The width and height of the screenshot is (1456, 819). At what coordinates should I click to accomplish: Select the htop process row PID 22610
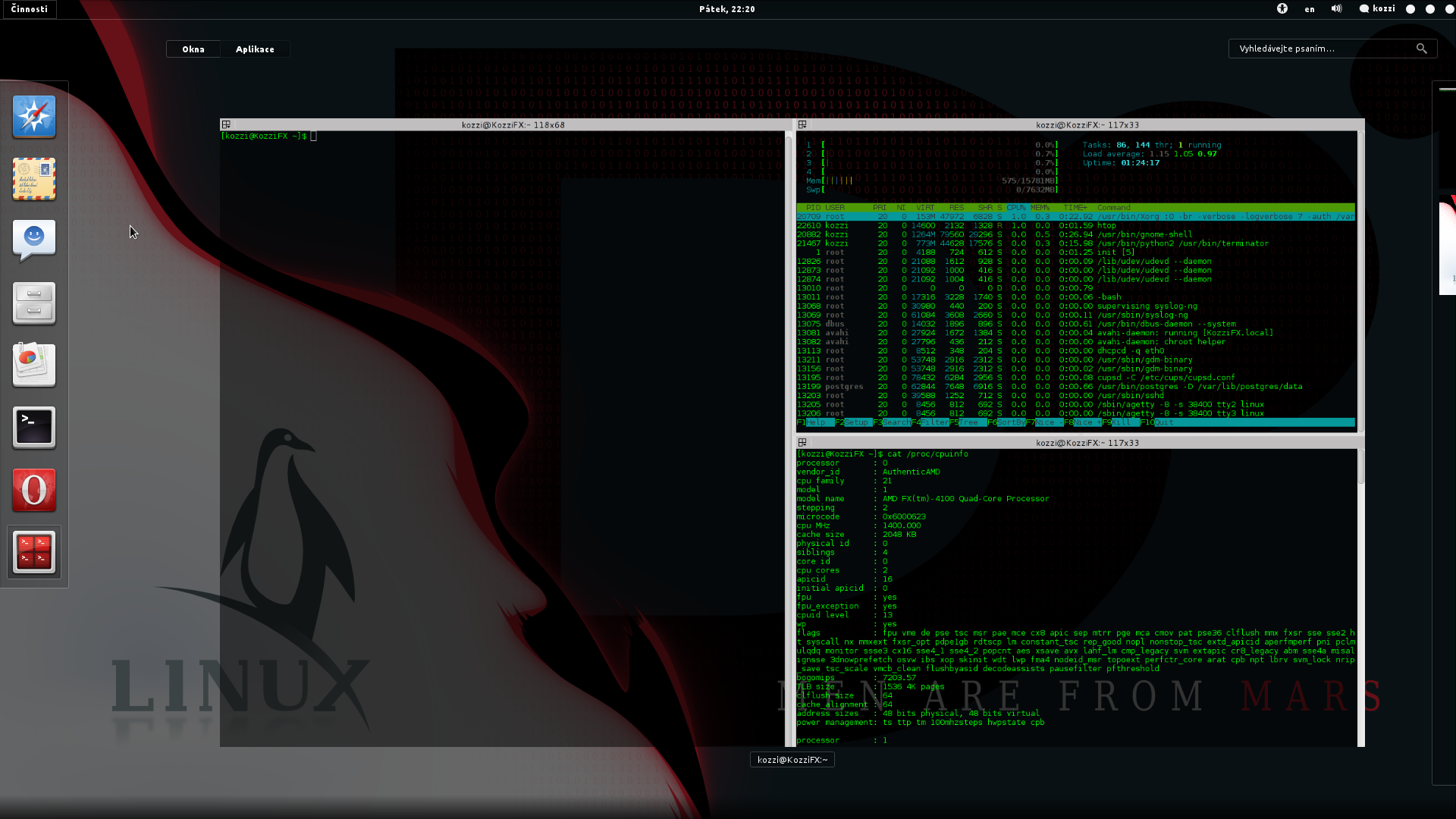pyautogui.click(x=1075, y=226)
